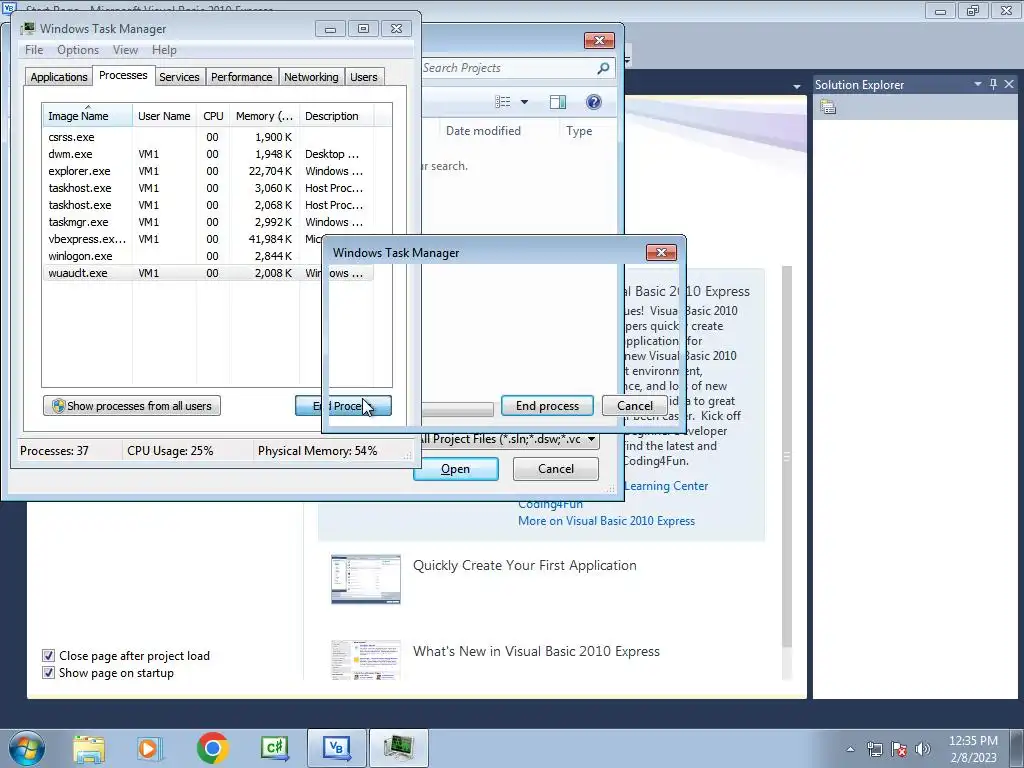This screenshot has width=1024, height=768.
Task: Open Google Chrome from the taskbar
Action: click(212, 748)
